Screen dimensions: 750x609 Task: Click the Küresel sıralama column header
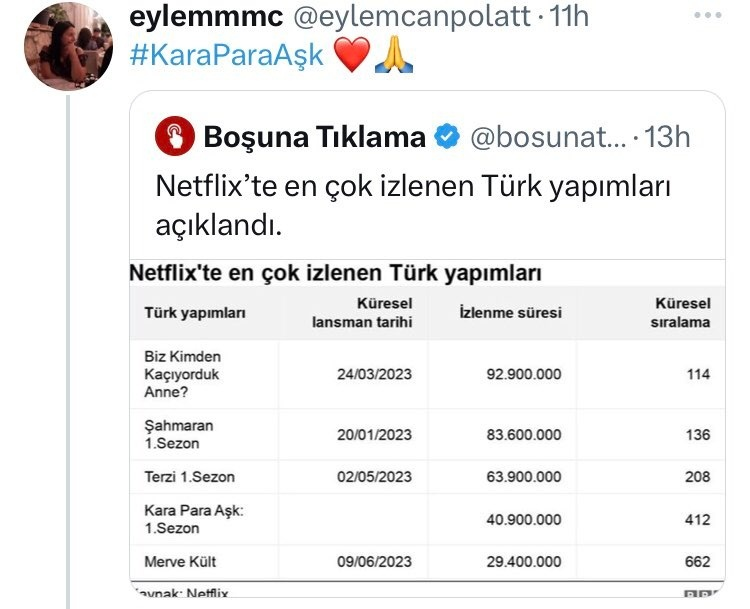coord(682,312)
